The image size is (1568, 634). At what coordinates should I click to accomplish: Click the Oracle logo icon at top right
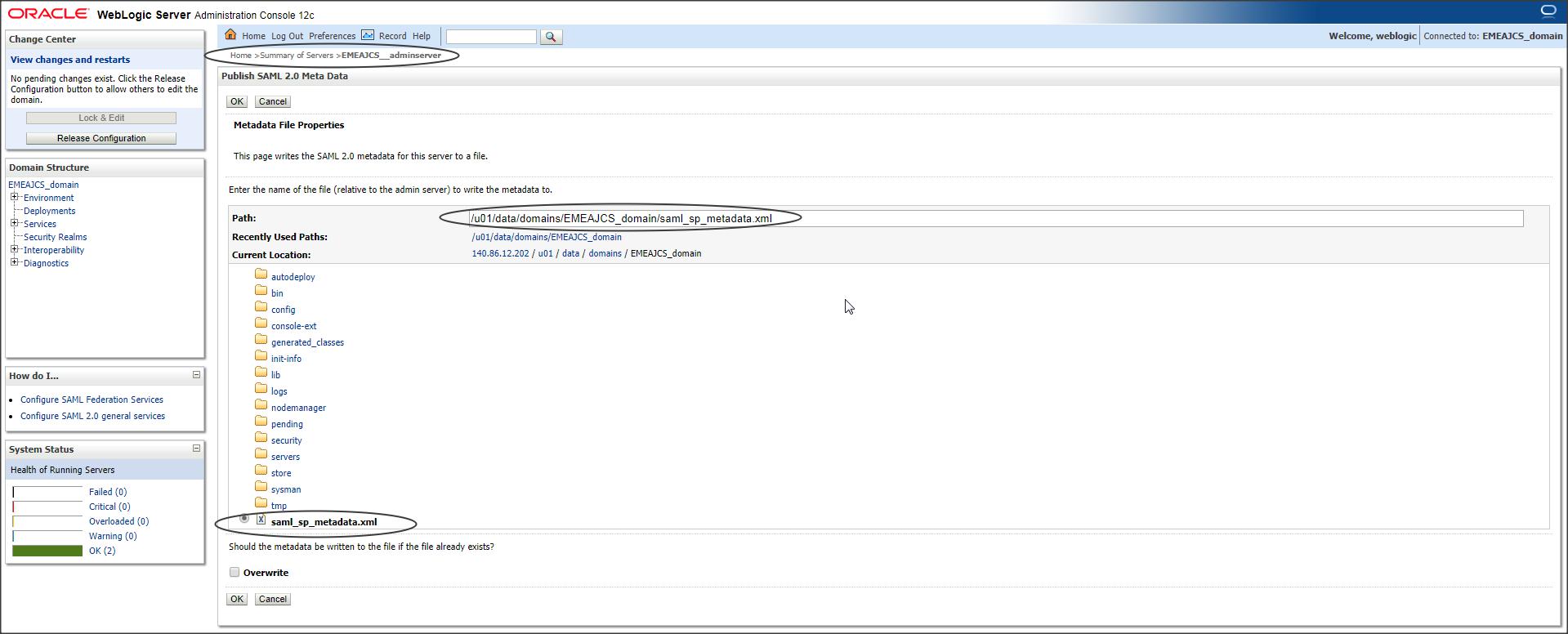1548,11
